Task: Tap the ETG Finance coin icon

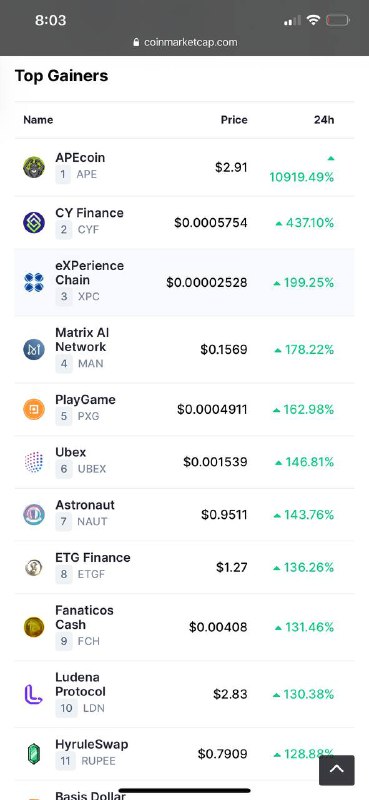Action: 34,567
